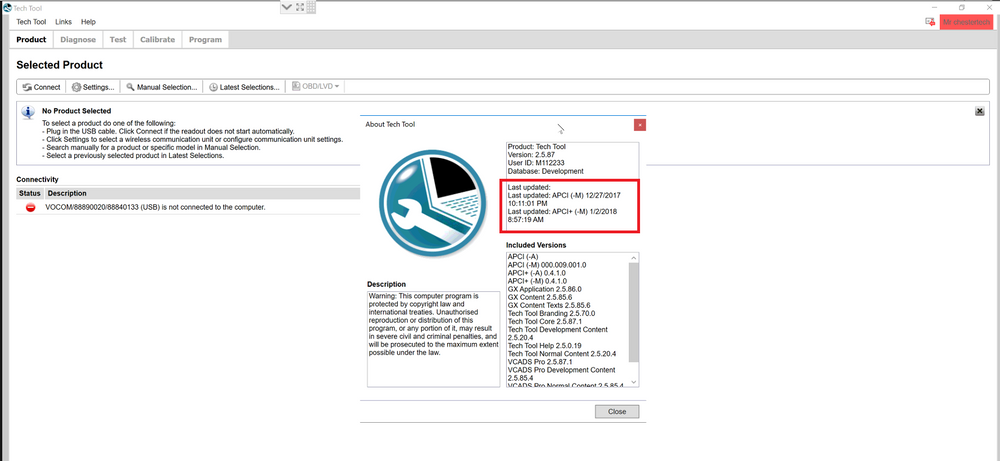Click 'User ID: M112233' text

pos(538,163)
